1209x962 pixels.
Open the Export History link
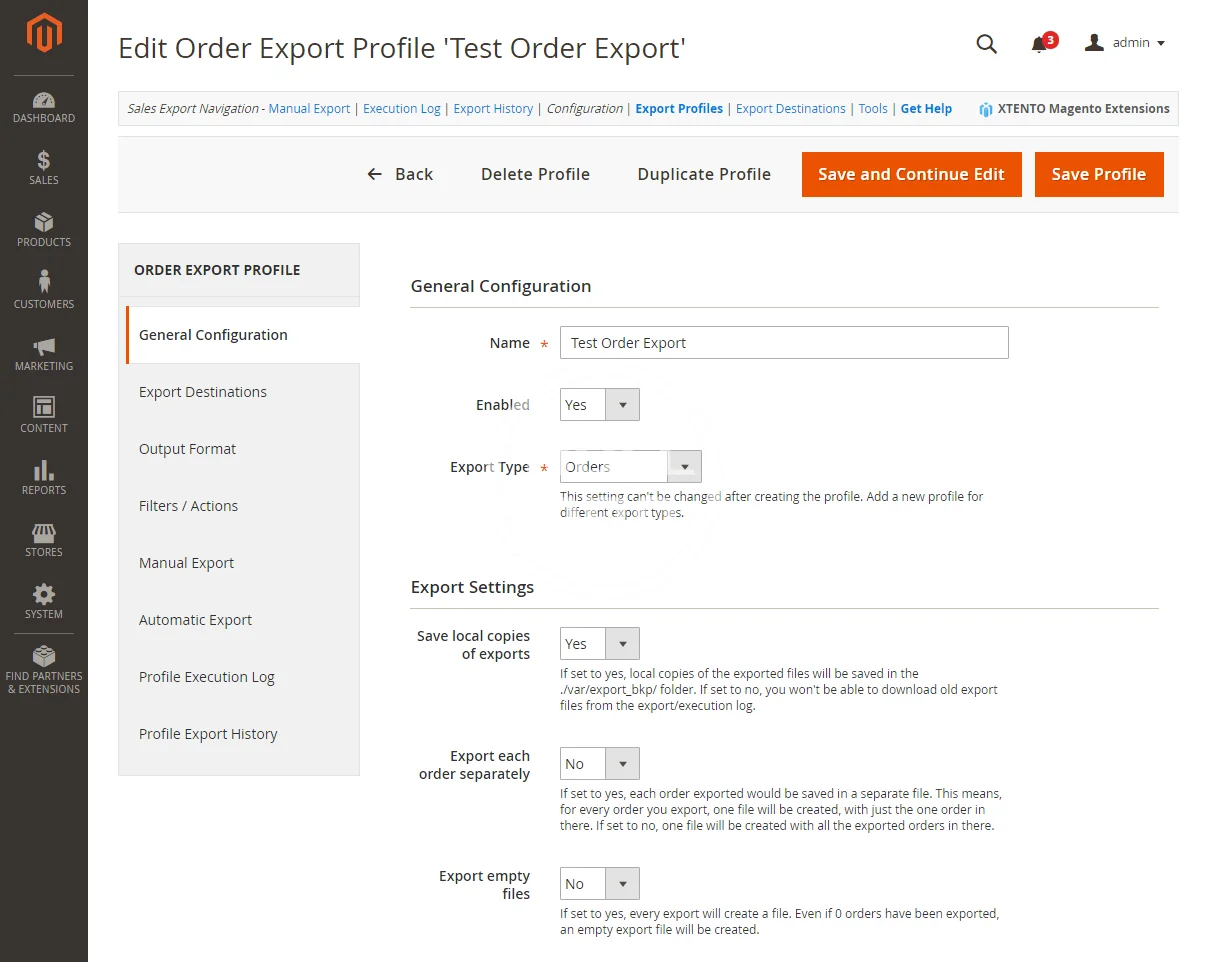493,109
